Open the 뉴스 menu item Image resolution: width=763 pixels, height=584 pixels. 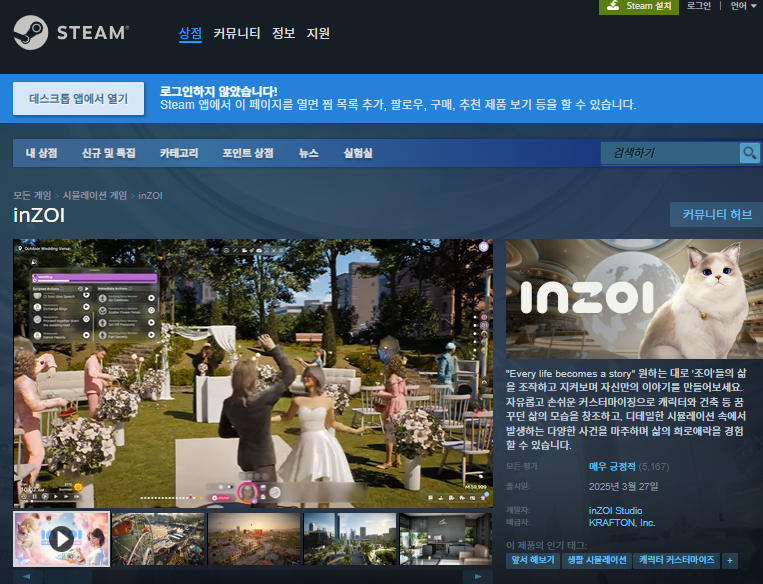pyautogui.click(x=309, y=153)
